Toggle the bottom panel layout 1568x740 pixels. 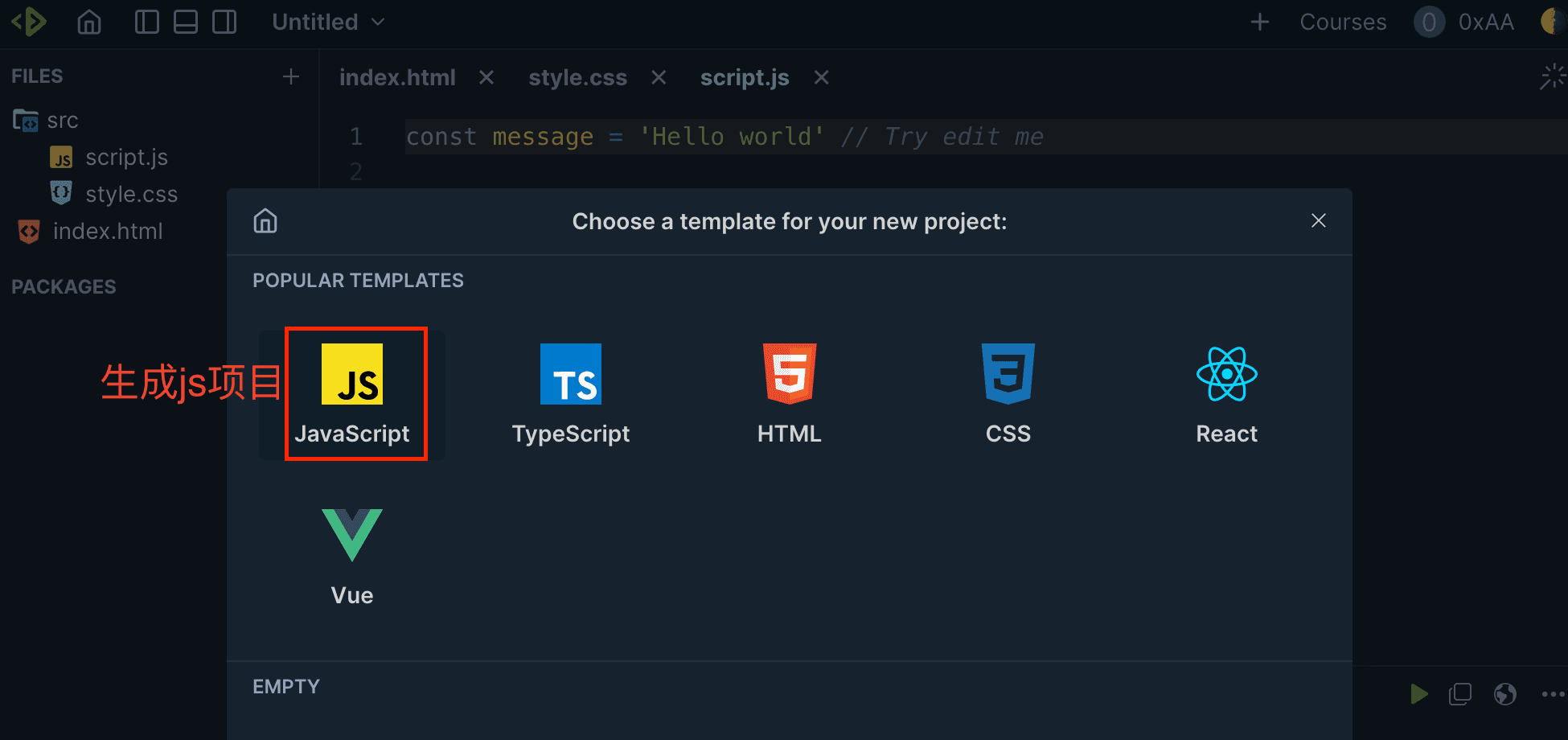coord(186,22)
